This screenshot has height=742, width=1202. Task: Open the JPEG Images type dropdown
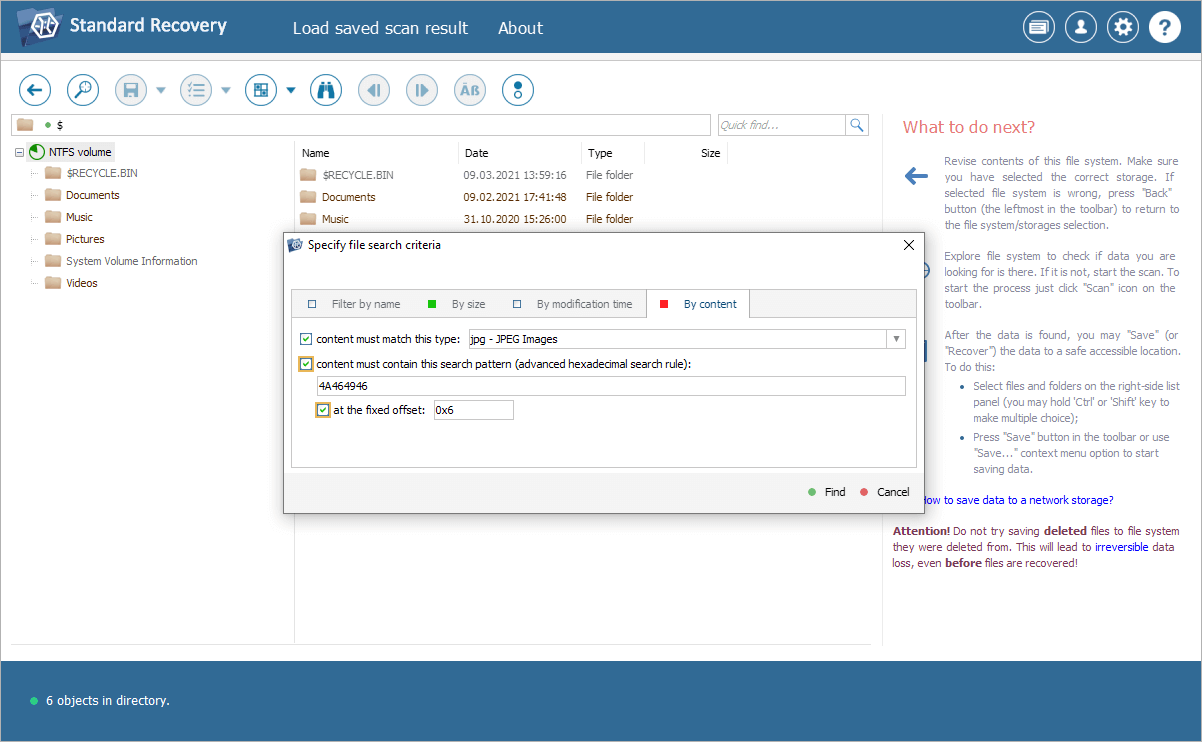(x=896, y=339)
